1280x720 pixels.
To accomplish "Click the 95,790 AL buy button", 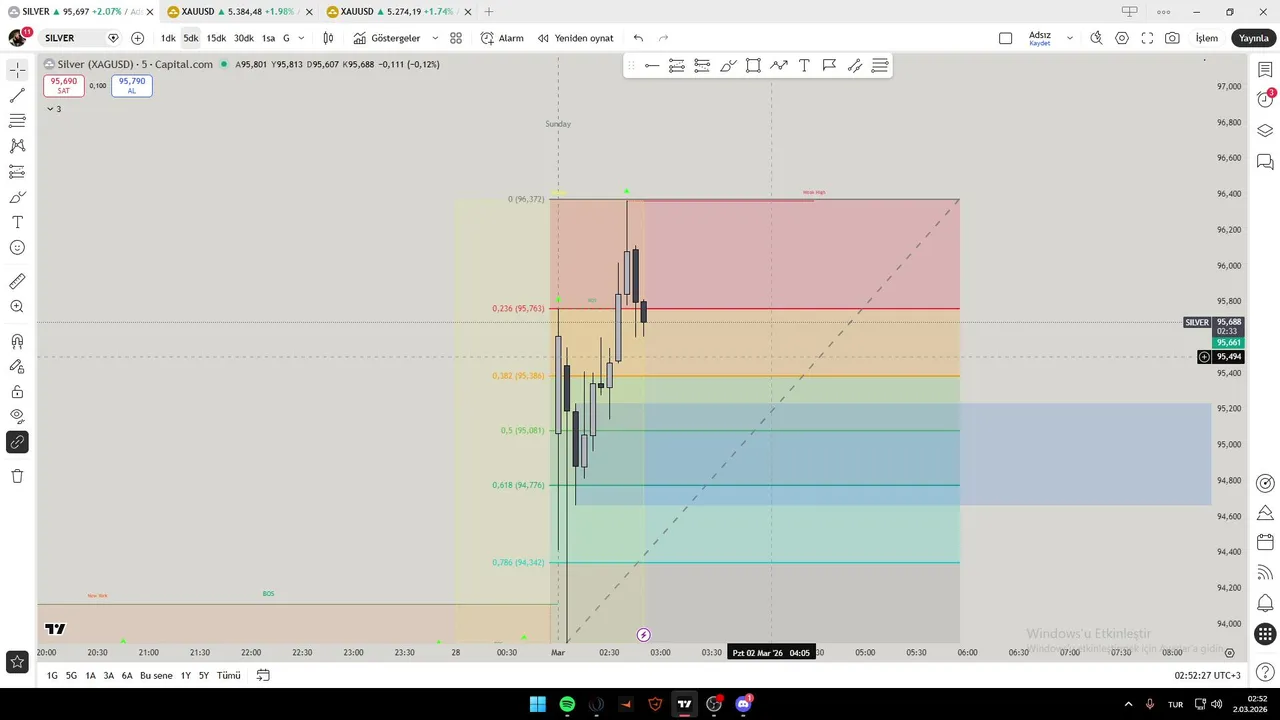I will pos(132,86).
